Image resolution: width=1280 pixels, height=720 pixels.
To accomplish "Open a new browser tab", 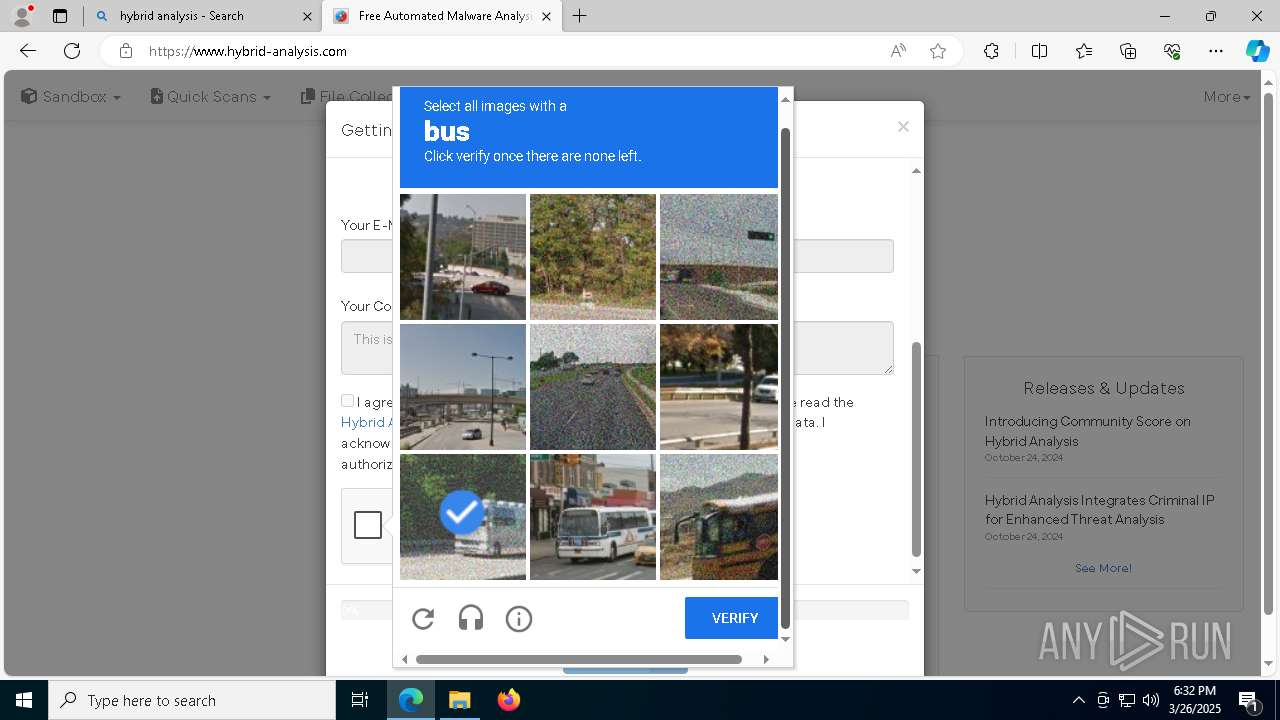I will [x=579, y=16].
